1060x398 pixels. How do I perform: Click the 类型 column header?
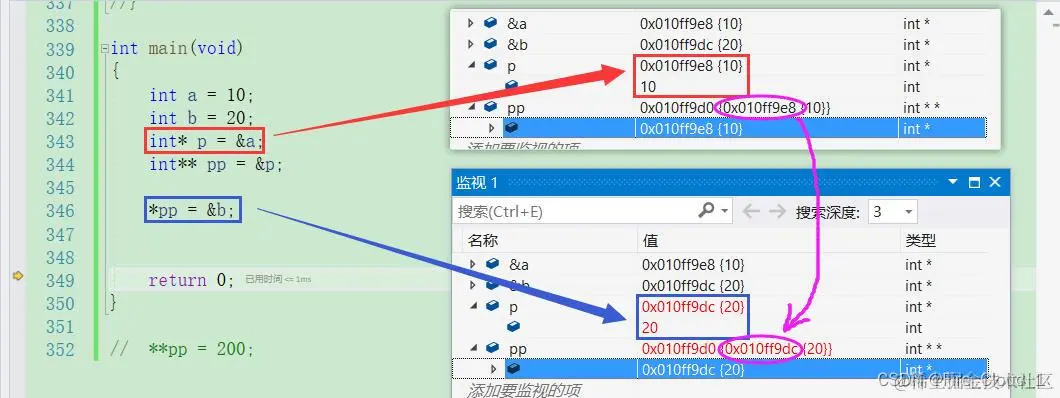coord(920,241)
